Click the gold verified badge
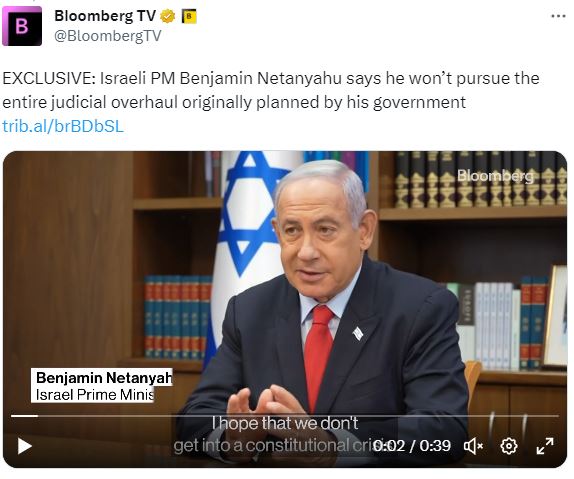 click(168, 16)
